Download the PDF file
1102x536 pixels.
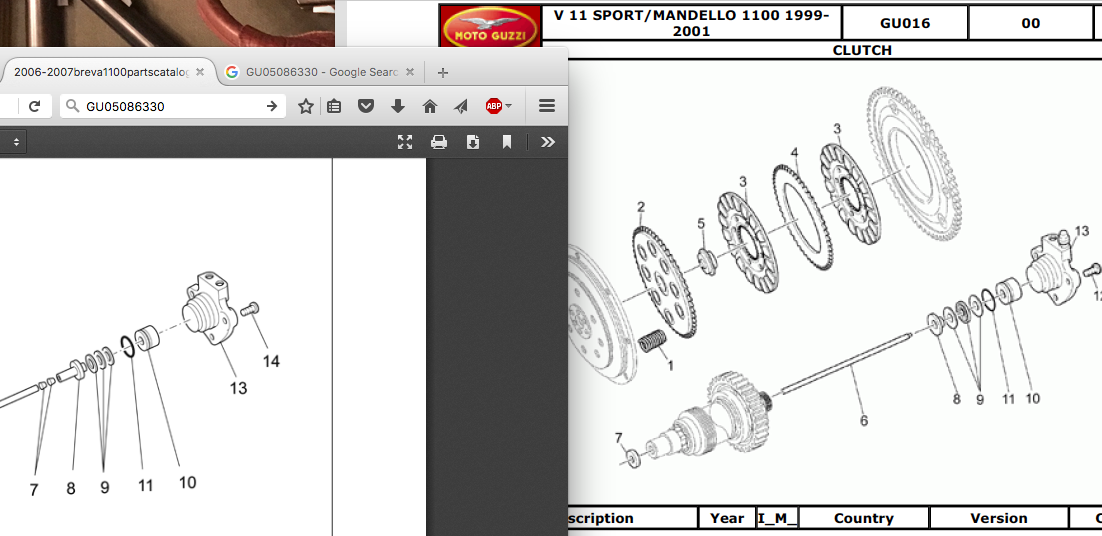[473, 142]
